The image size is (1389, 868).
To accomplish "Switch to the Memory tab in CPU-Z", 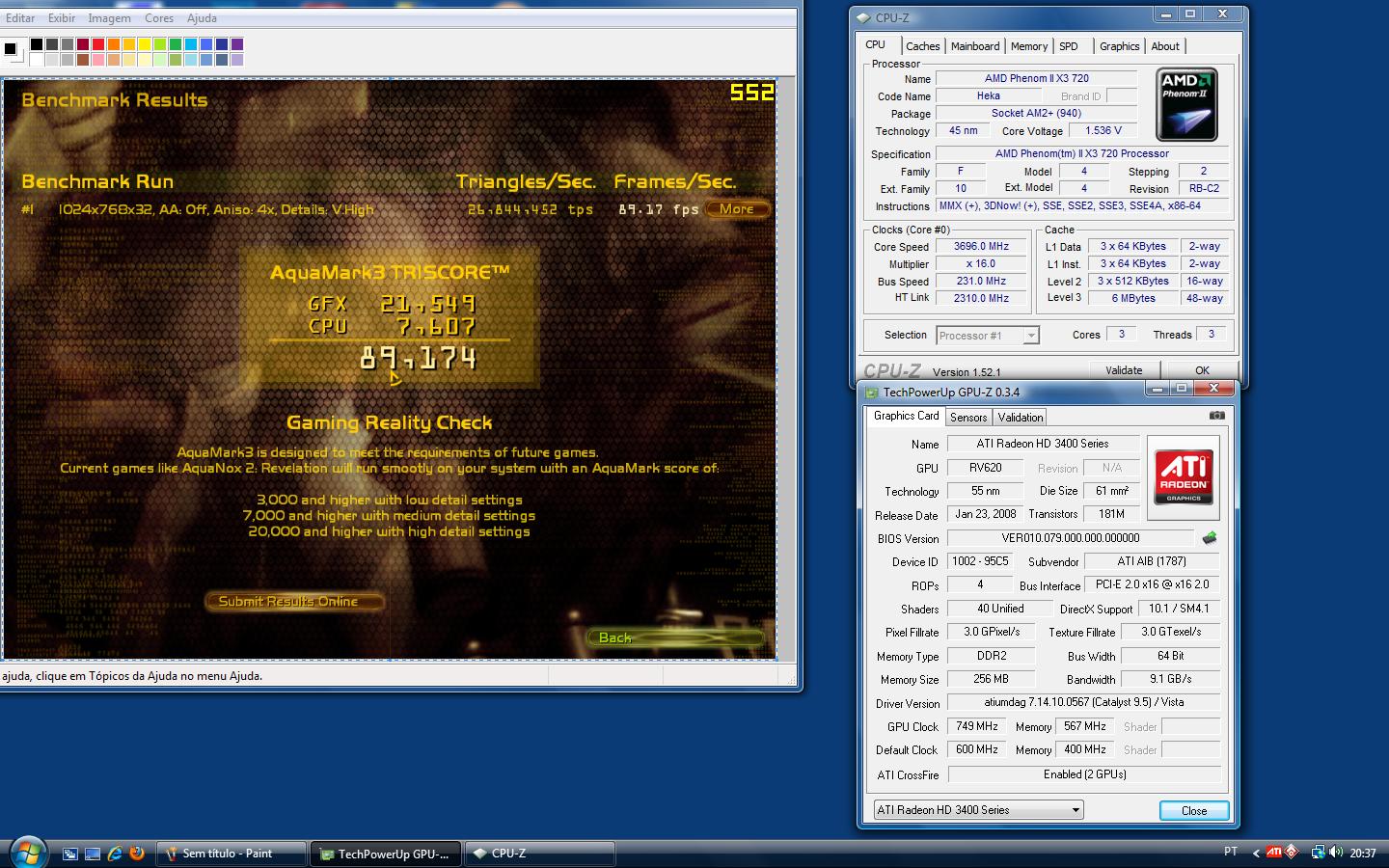I will (1029, 46).
